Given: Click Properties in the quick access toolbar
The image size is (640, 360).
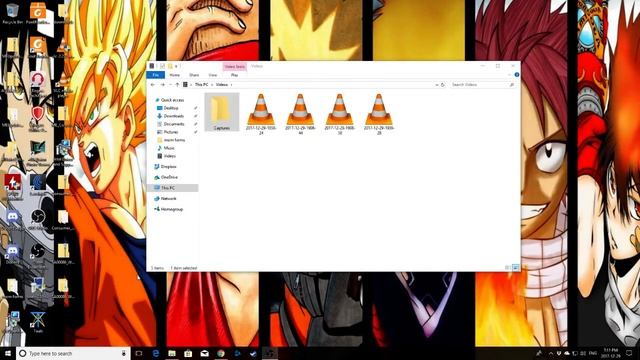Looking at the screenshot, I should click(x=162, y=66).
